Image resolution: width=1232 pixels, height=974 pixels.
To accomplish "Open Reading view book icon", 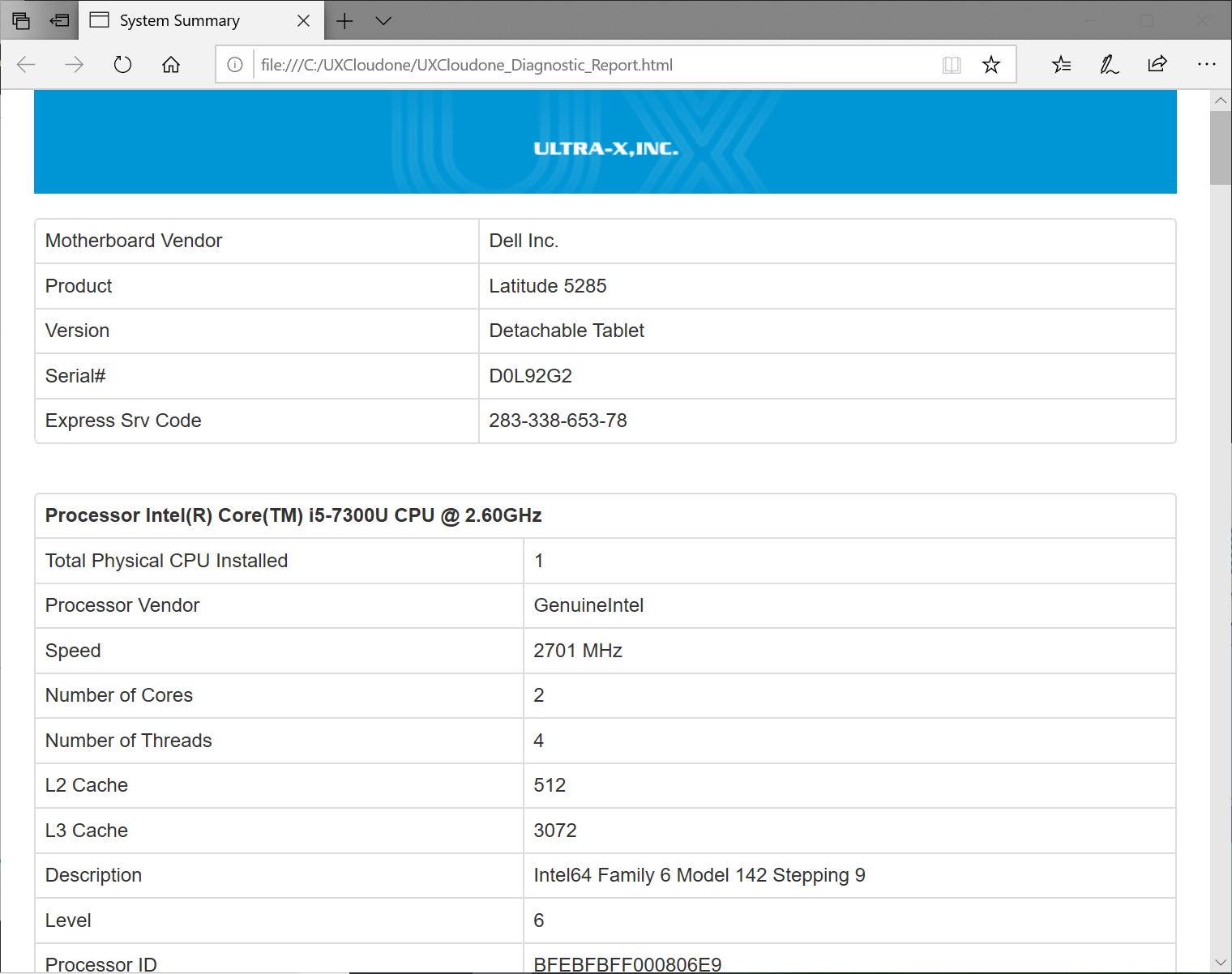I will point(952,65).
